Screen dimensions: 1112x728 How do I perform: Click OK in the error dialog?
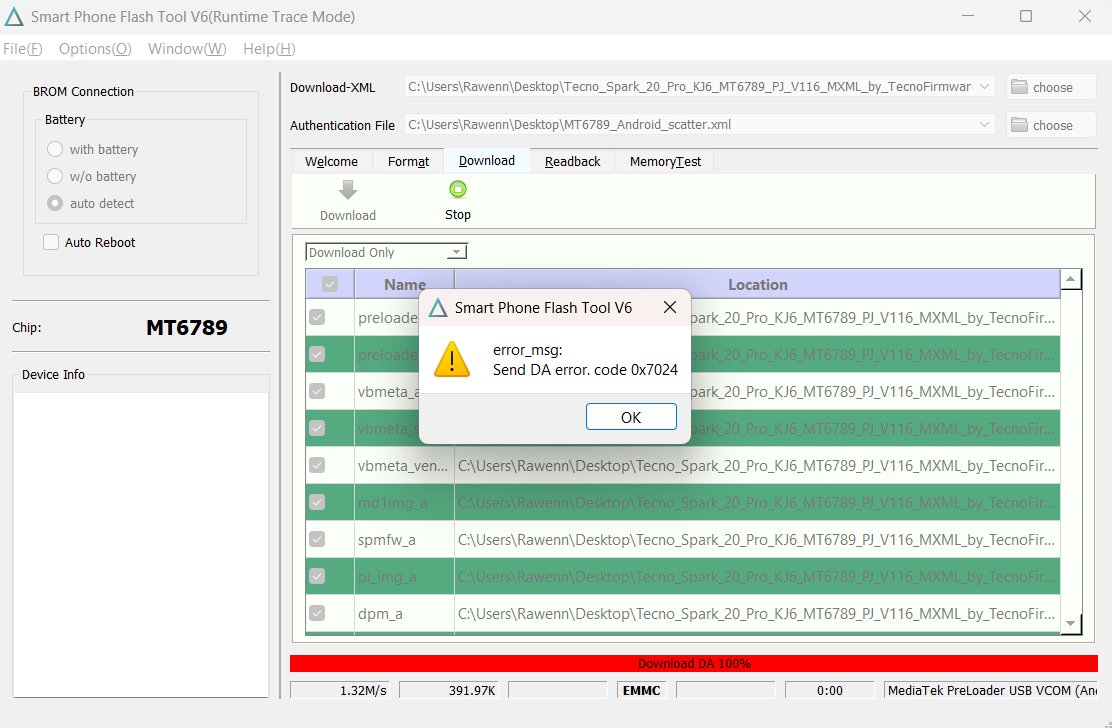pos(631,417)
